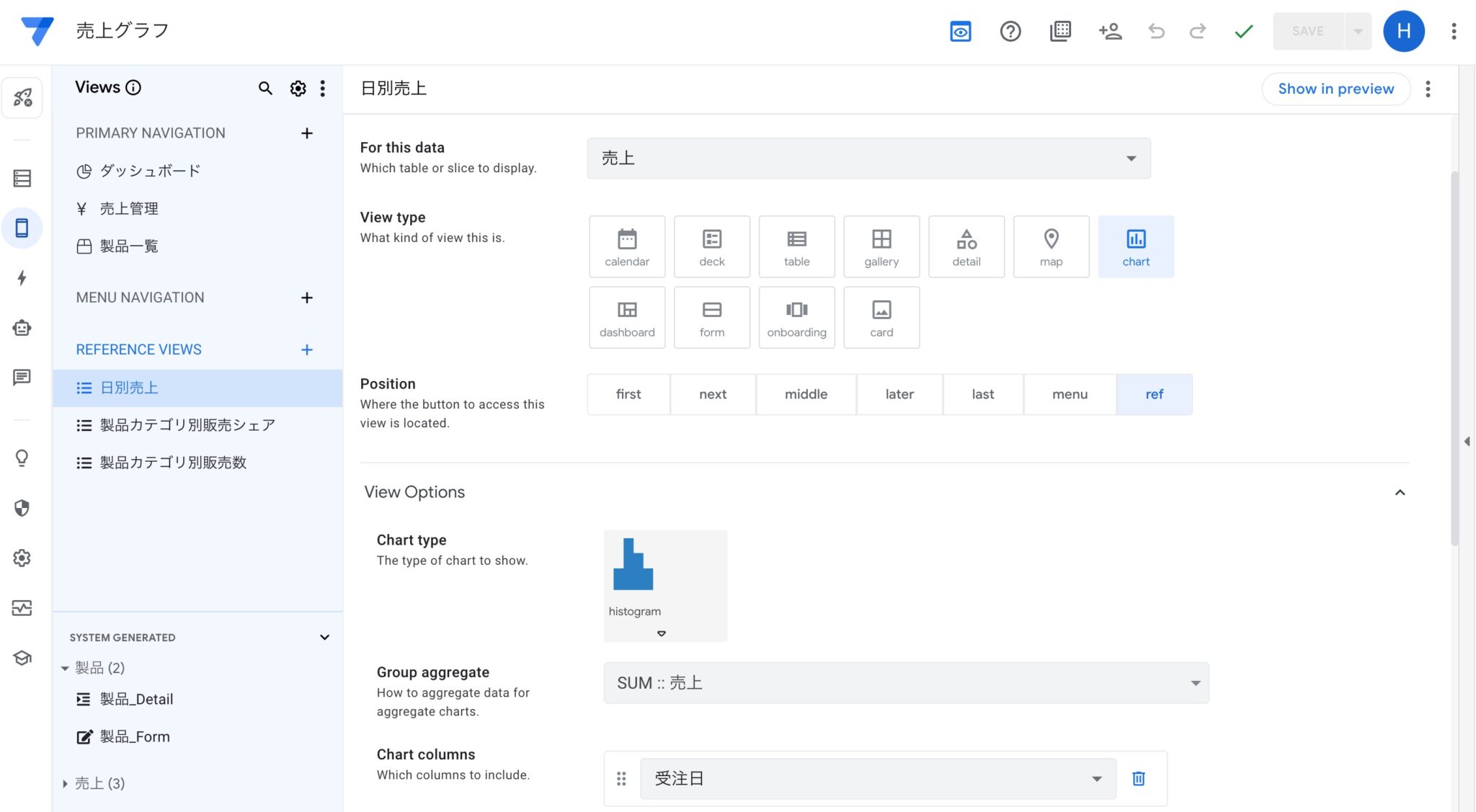This screenshot has width=1476, height=812.
Task: Search views using the magnifying glass icon
Action: coord(265,88)
